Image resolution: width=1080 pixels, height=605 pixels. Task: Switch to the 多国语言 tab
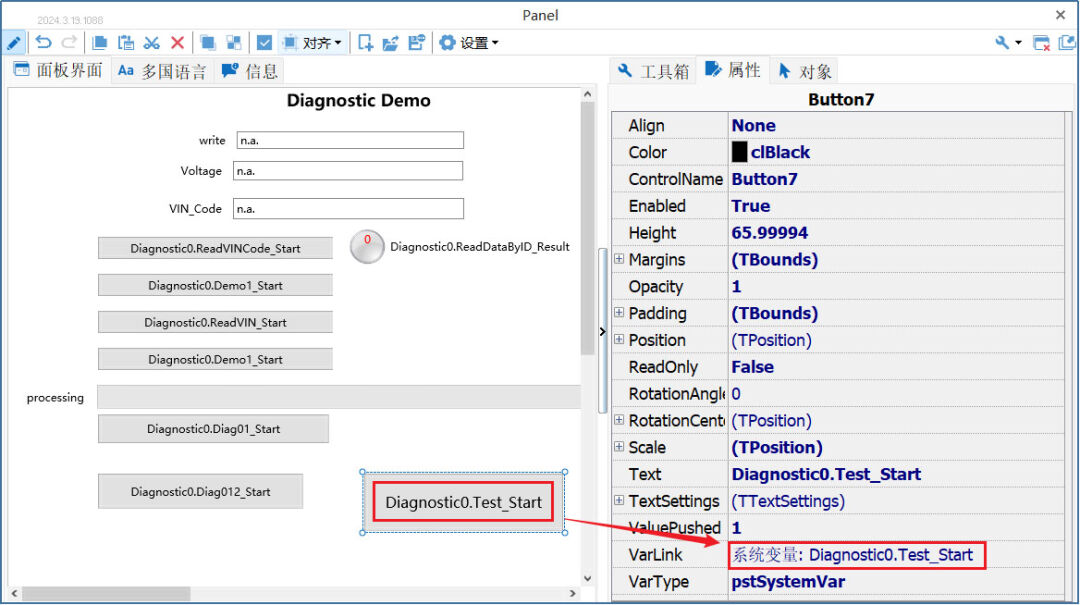click(162, 71)
